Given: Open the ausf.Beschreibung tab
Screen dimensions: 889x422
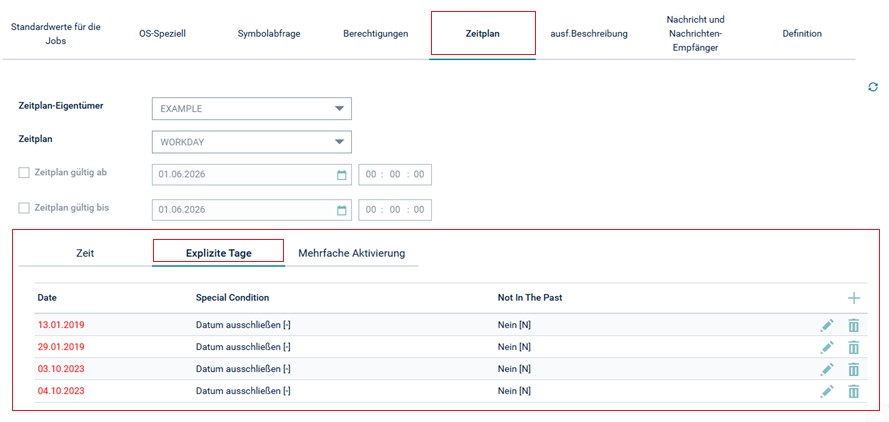Looking at the screenshot, I should click(589, 34).
